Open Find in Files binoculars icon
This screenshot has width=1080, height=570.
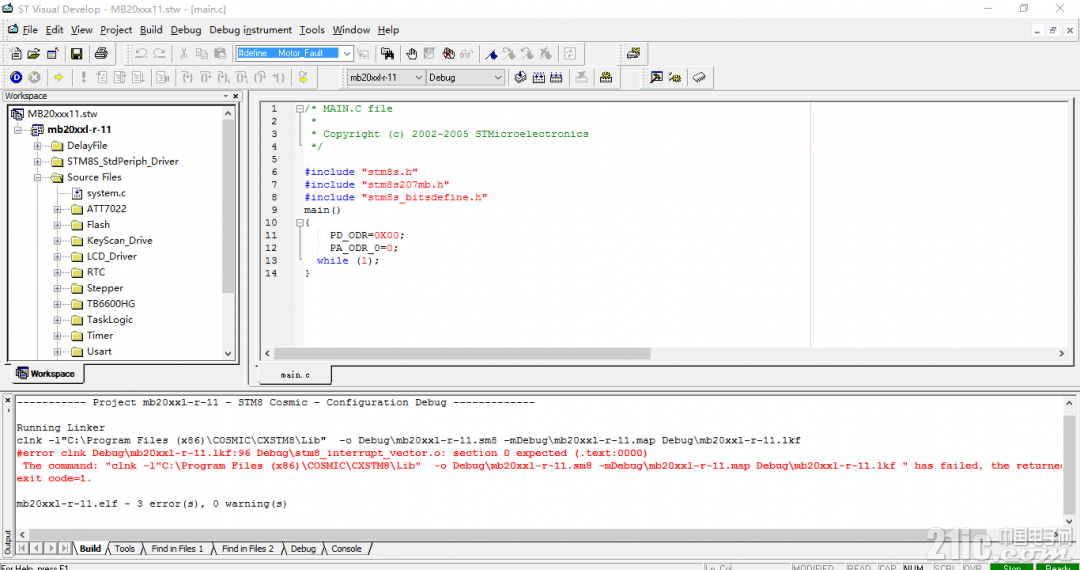click(387, 53)
